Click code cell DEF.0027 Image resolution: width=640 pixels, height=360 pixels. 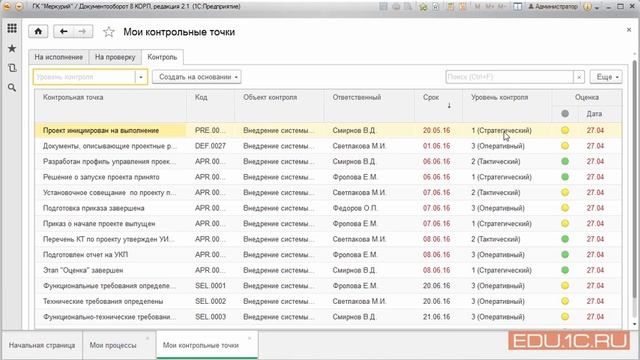(x=210, y=146)
